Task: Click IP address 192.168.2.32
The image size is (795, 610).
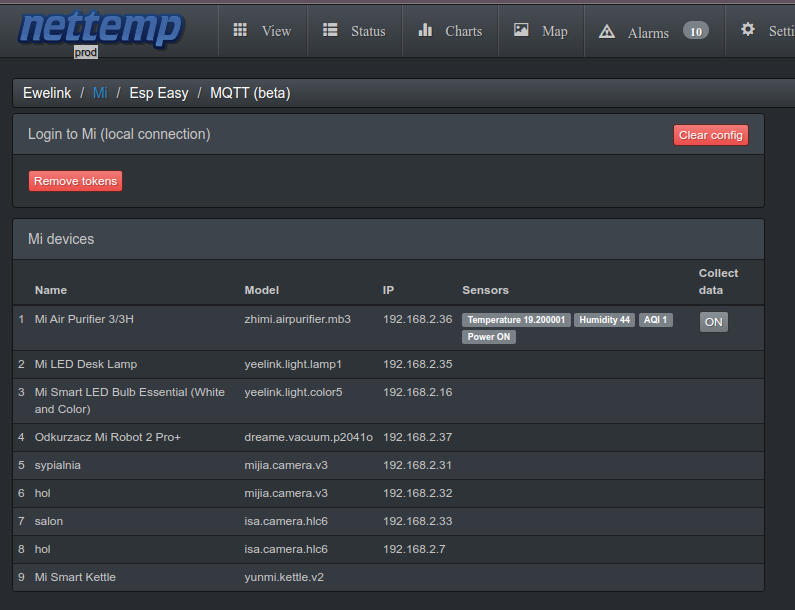Action: pos(417,493)
